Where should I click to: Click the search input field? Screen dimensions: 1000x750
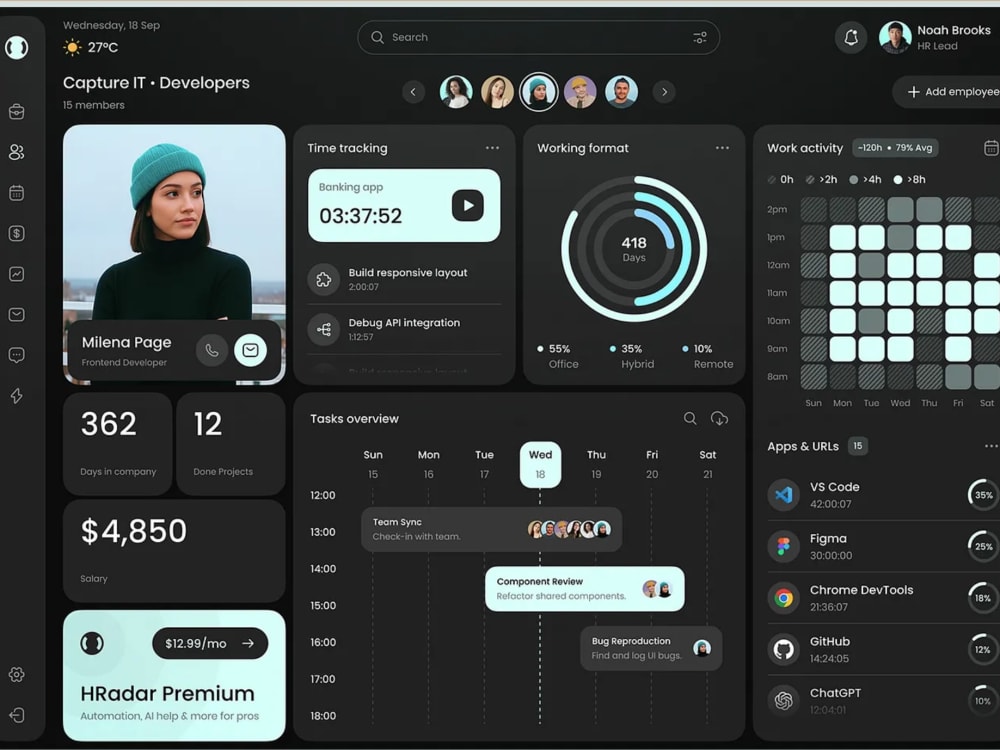pos(538,38)
